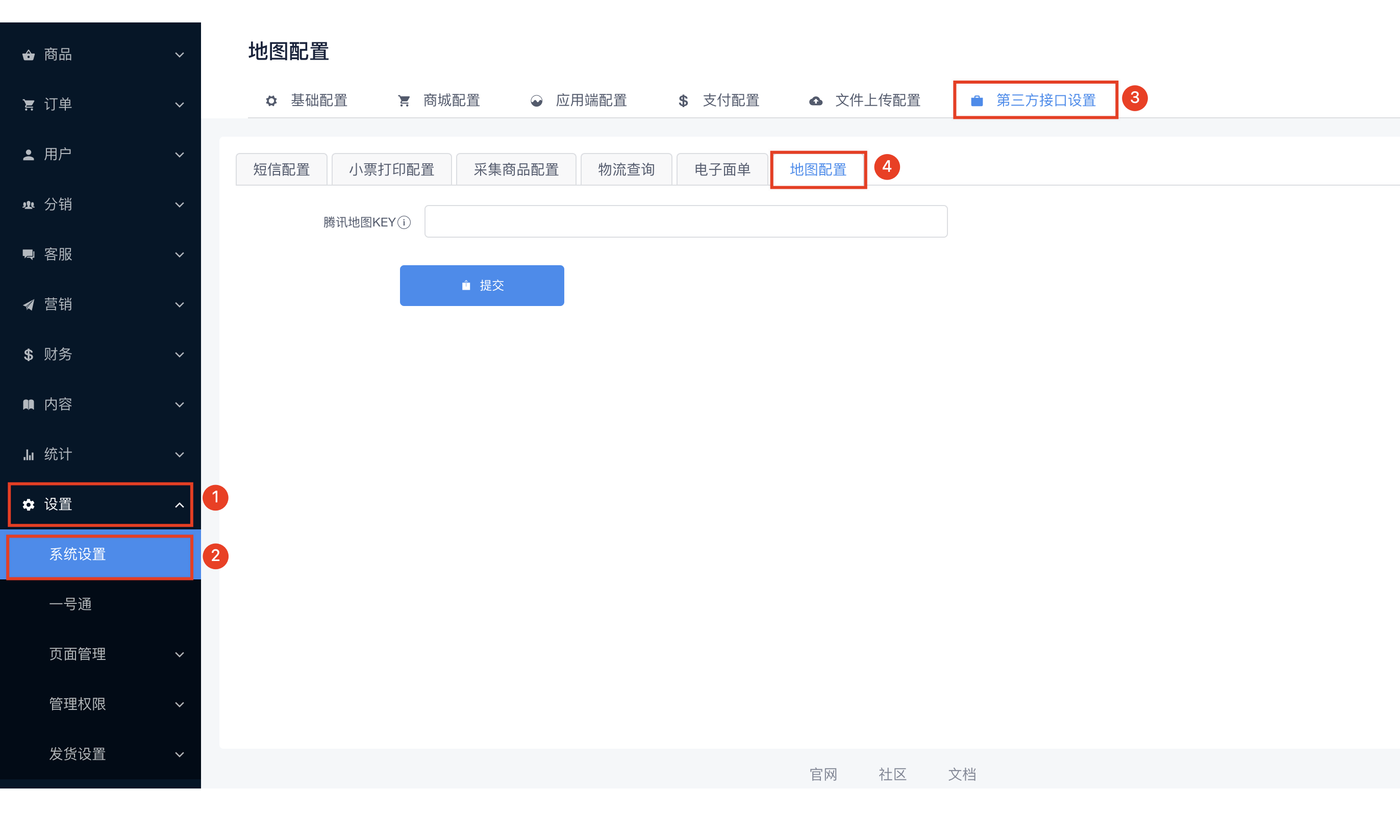This screenshot has height=840, width=1400.
Task: Open the 支付配置 tab
Action: (x=718, y=101)
